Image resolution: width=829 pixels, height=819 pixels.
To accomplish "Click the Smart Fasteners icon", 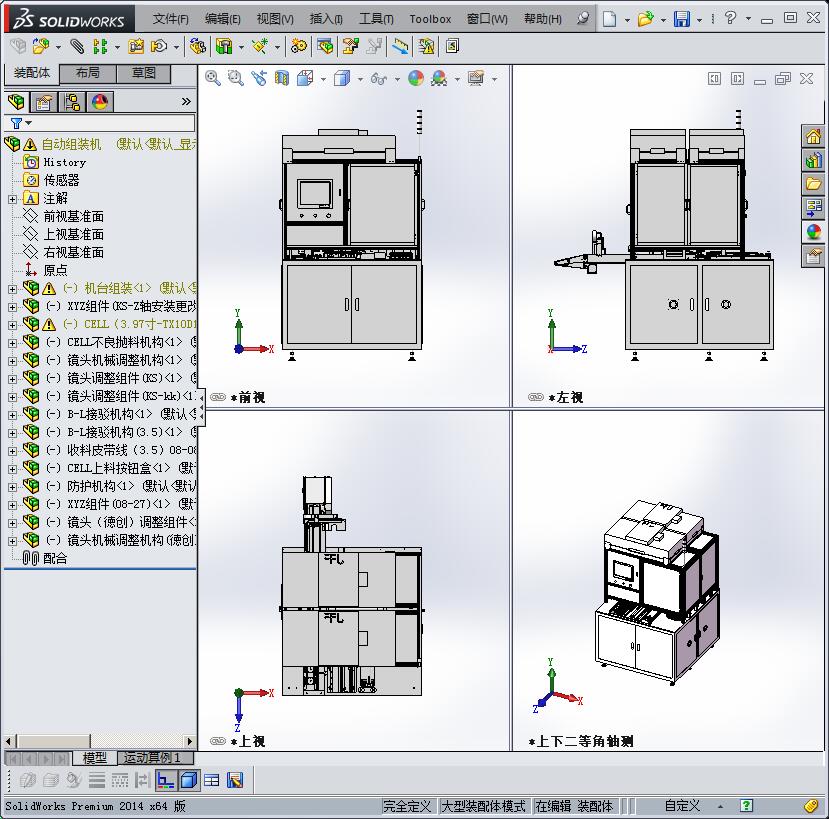I will click(136, 47).
